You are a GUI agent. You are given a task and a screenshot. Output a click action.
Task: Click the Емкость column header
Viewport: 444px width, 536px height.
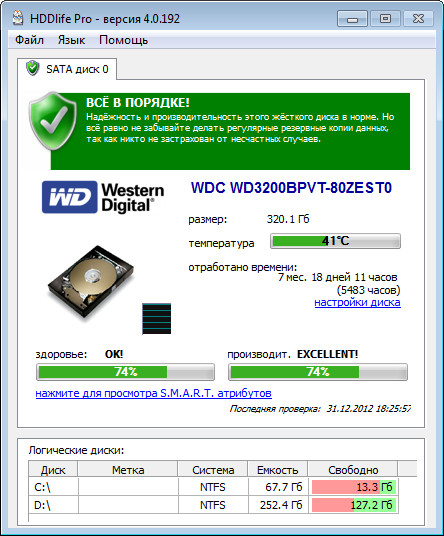(278, 470)
